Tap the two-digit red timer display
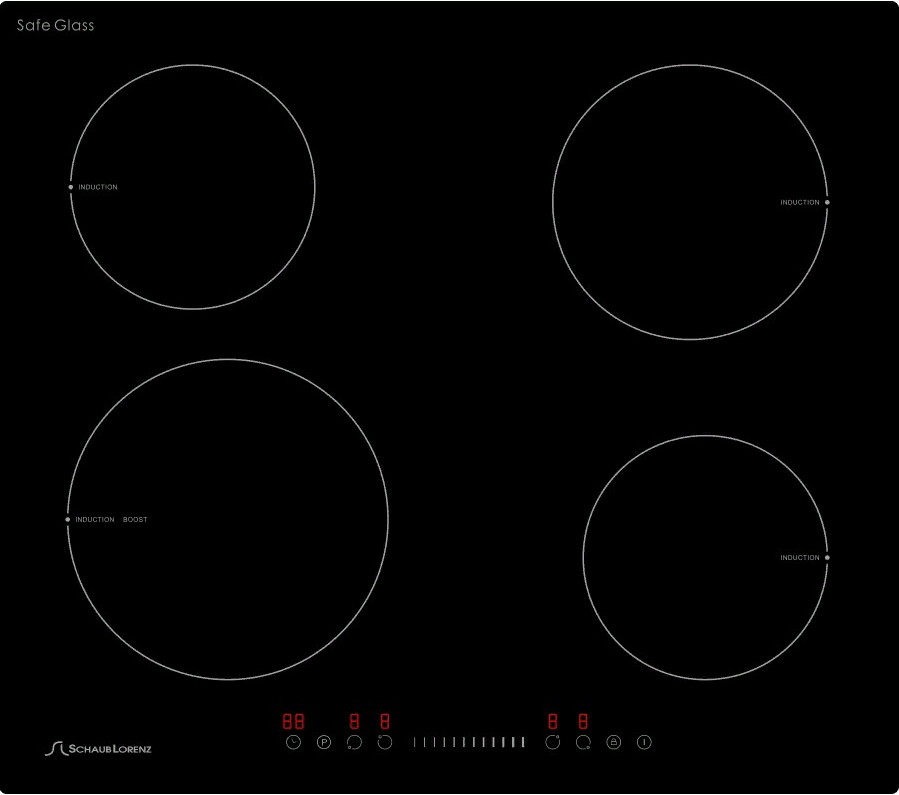 (x=293, y=720)
